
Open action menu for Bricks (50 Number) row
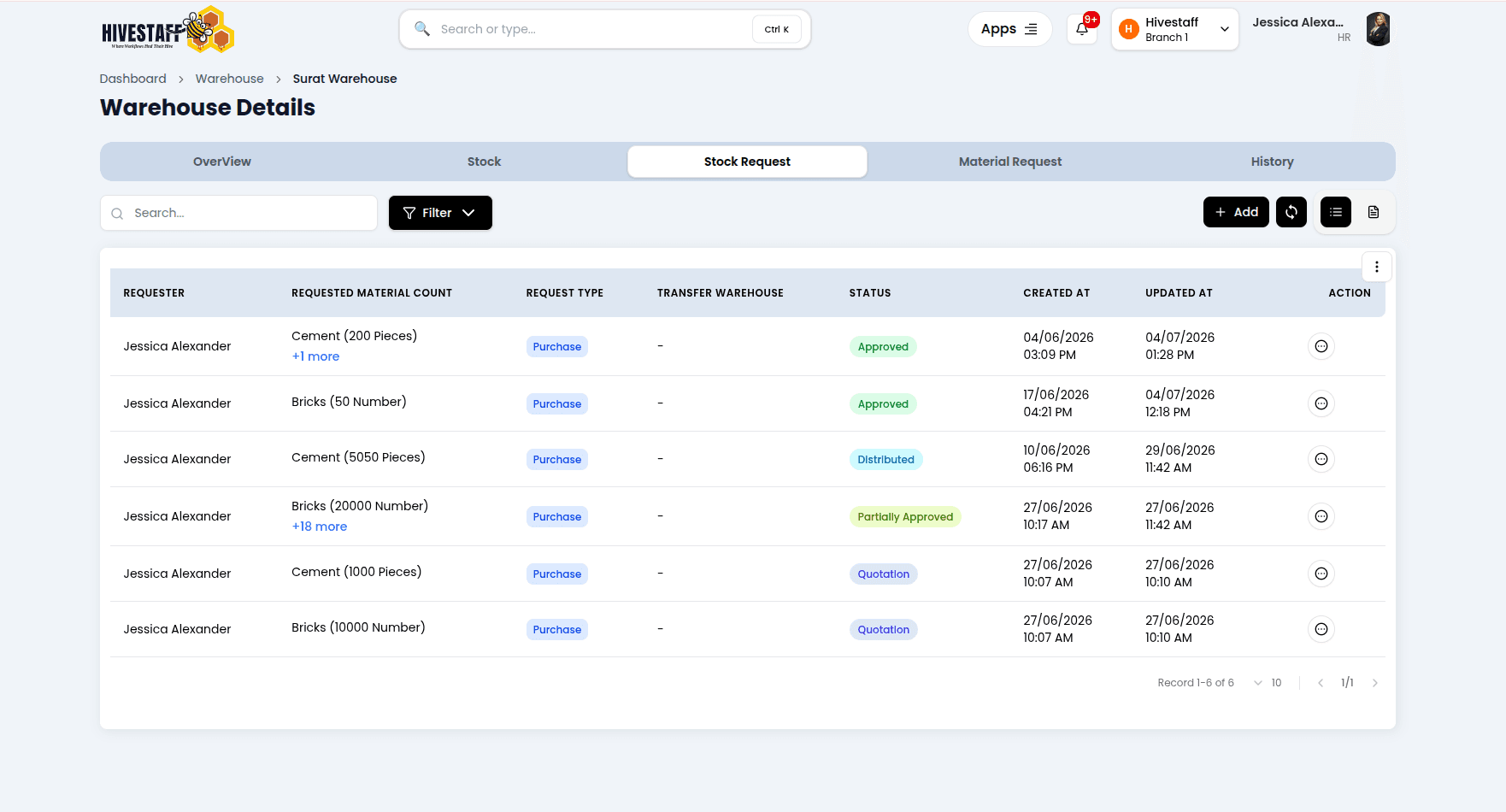pyautogui.click(x=1321, y=403)
